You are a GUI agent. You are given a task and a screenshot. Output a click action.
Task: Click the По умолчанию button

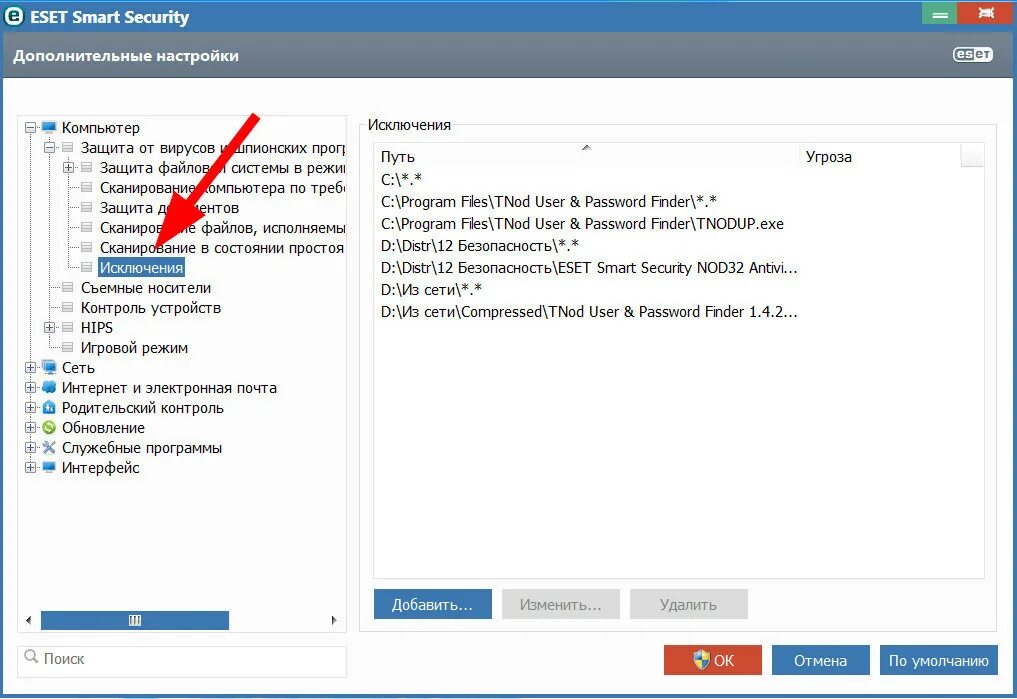click(x=939, y=660)
